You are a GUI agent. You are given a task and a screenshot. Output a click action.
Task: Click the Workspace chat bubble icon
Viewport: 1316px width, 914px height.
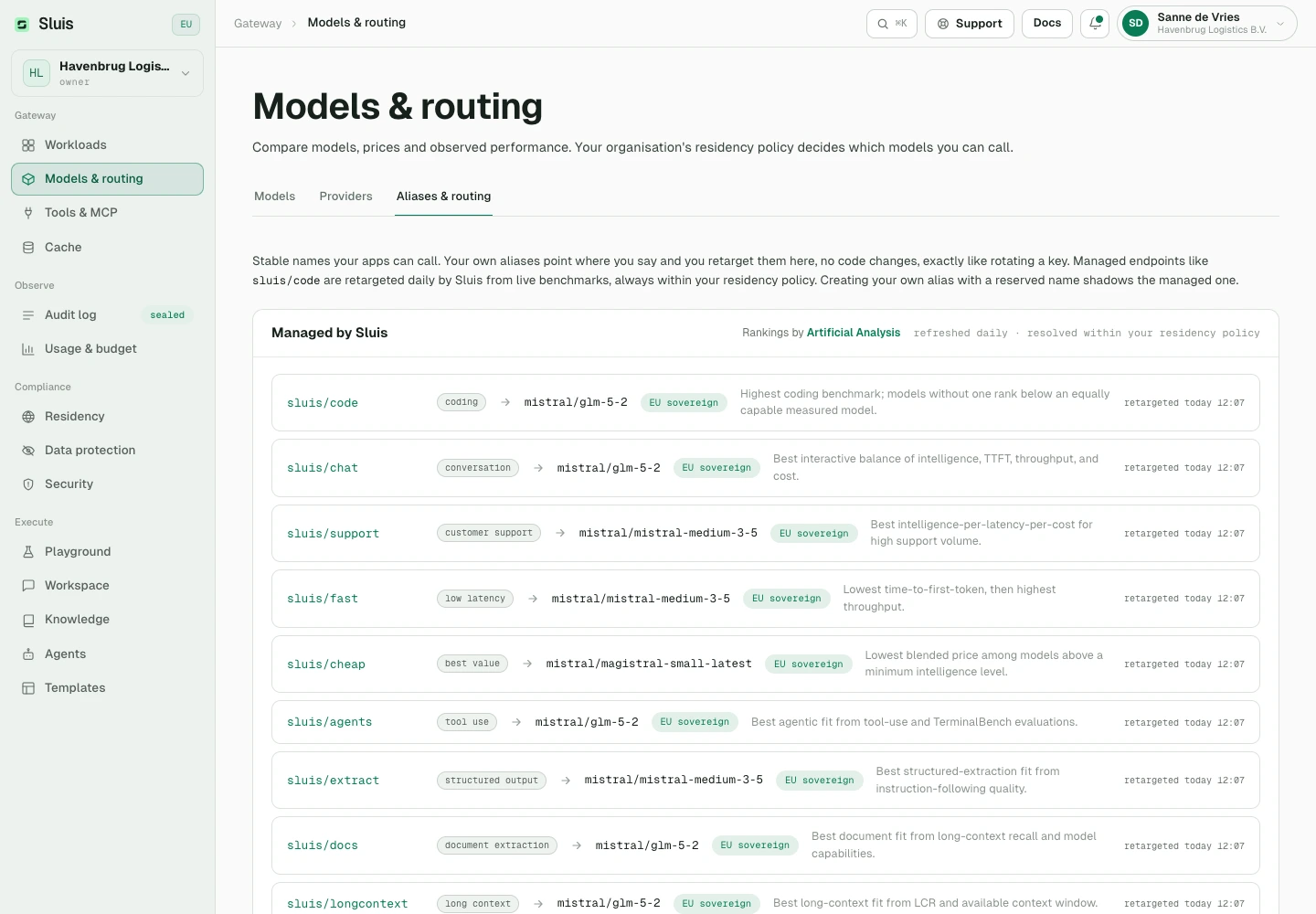pyautogui.click(x=28, y=586)
